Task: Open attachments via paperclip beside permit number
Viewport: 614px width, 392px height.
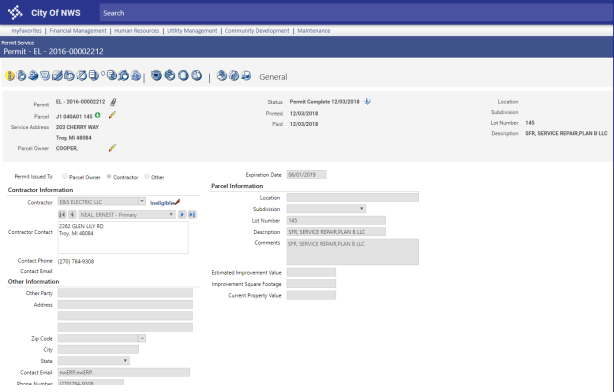Action: 113,102
